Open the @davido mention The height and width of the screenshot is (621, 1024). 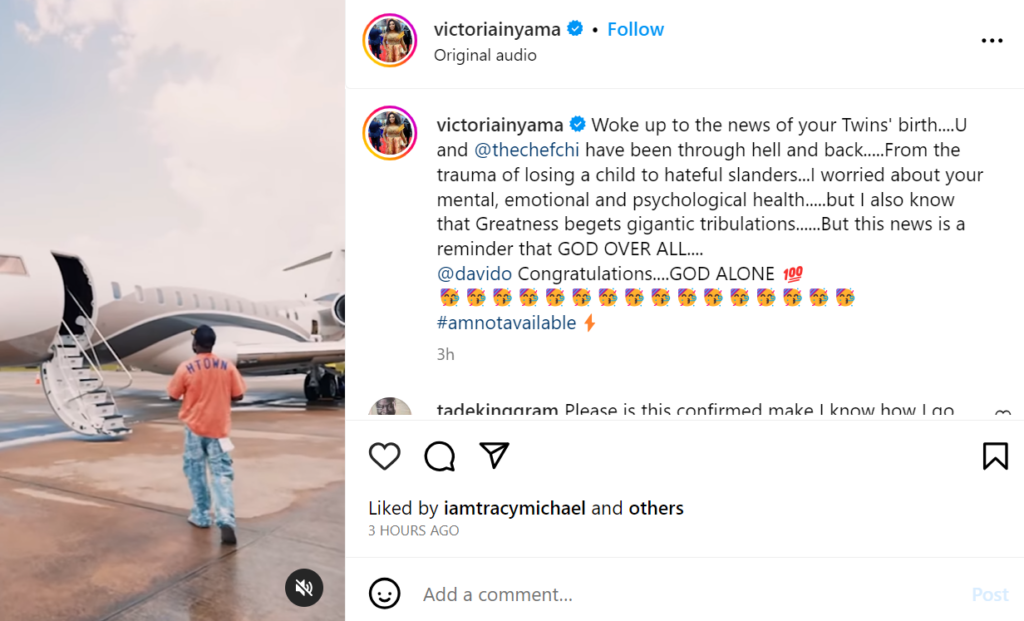tap(474, 273)
